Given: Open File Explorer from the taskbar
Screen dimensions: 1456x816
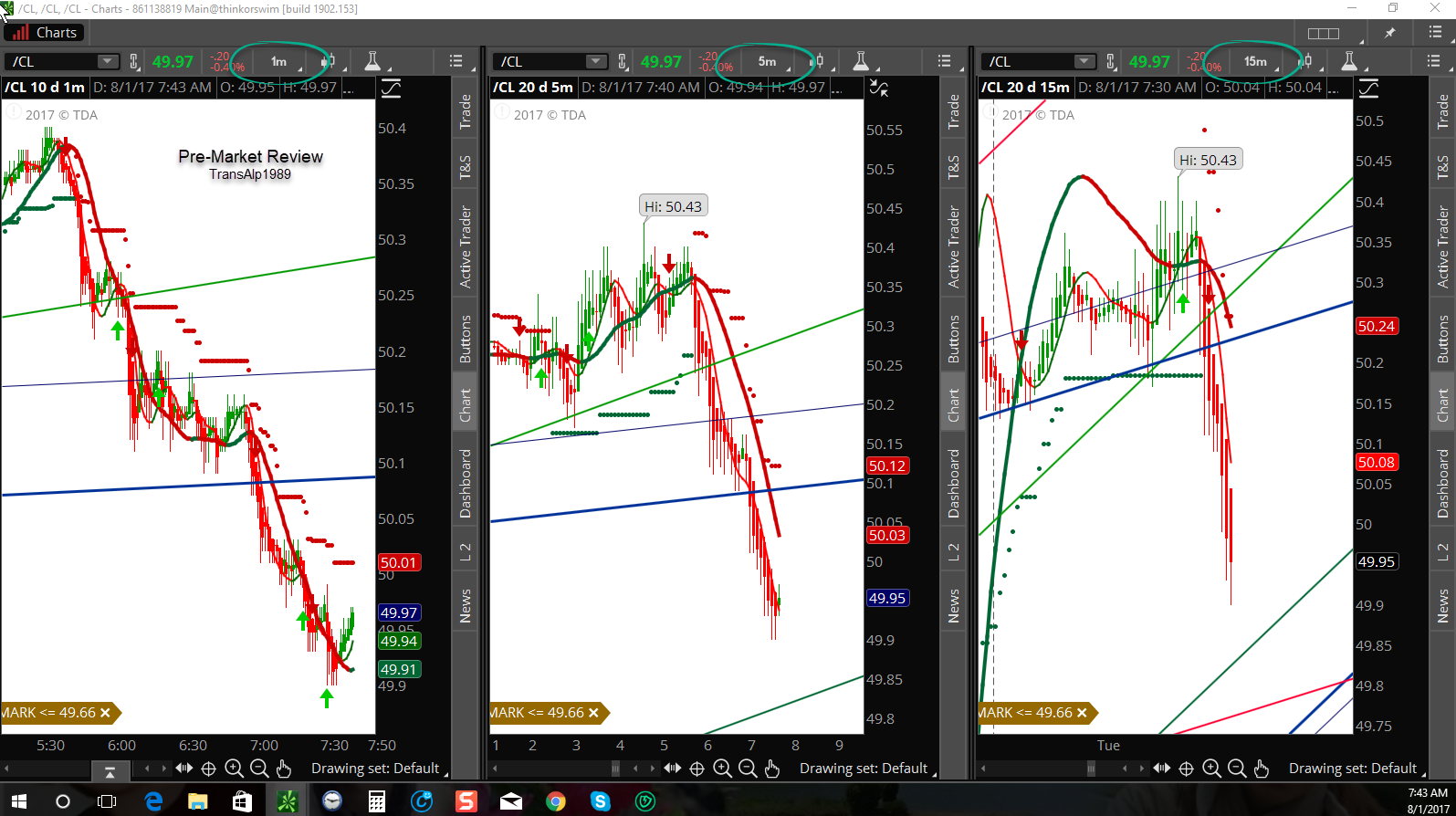Looking at the screenshot, I should (x=197, y=801).
